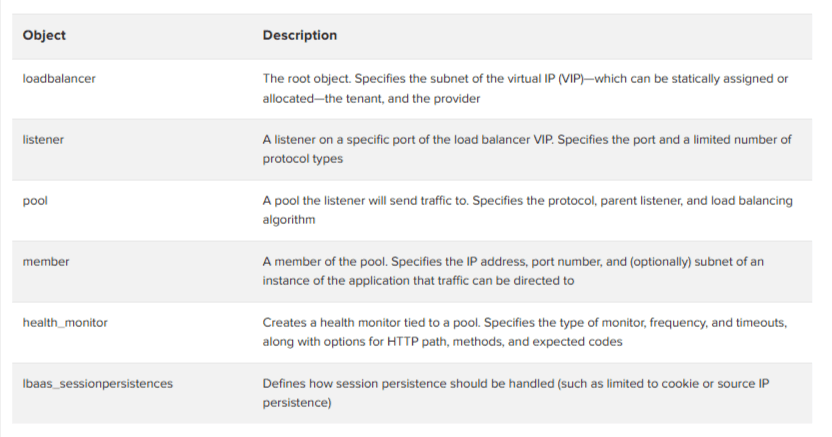Image resolution: width=832 pixels, height=437 pixels.
Task: Click the member object cell
Action: point(46,262)
